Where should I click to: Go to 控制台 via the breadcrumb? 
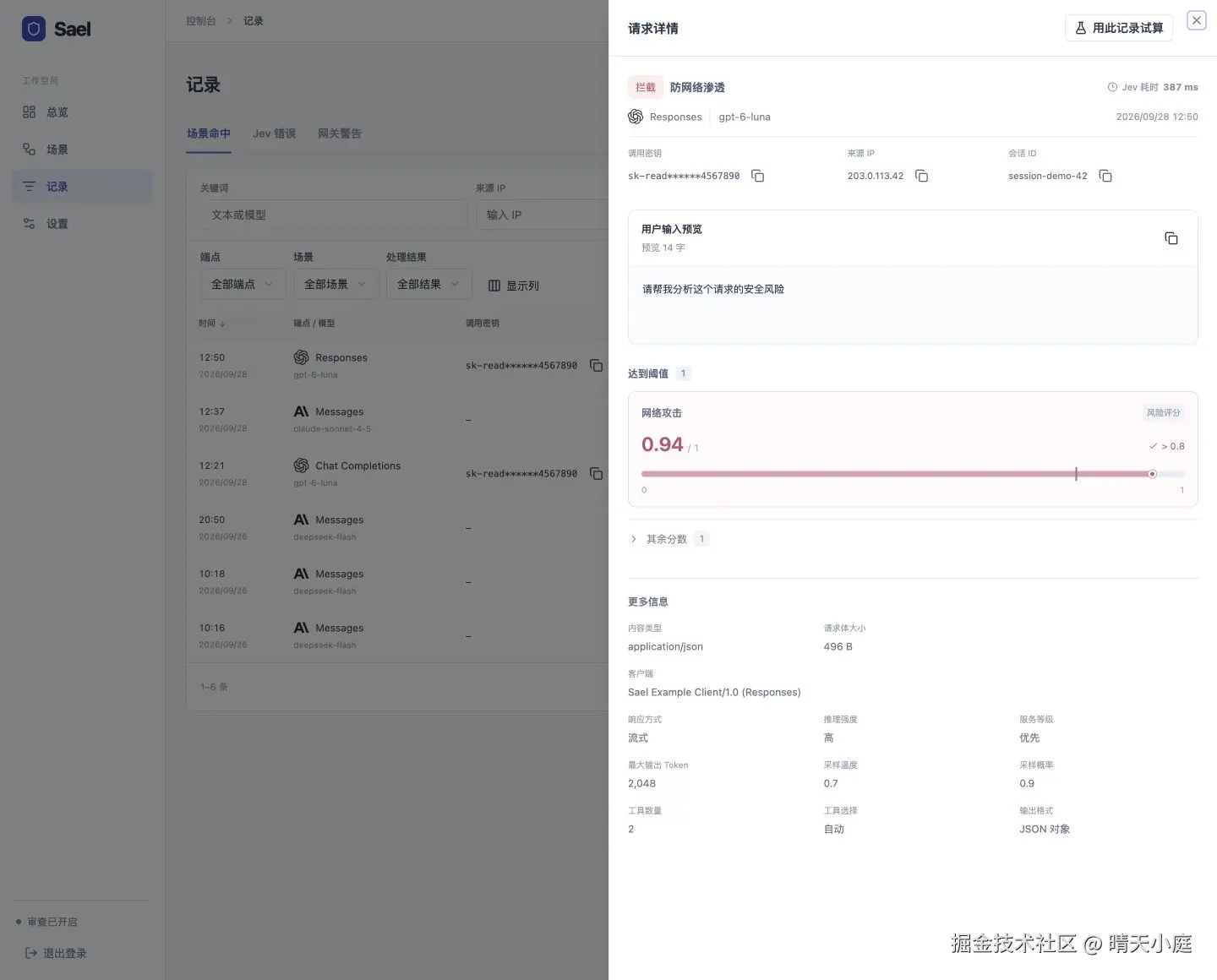click(x=201, y=21)
